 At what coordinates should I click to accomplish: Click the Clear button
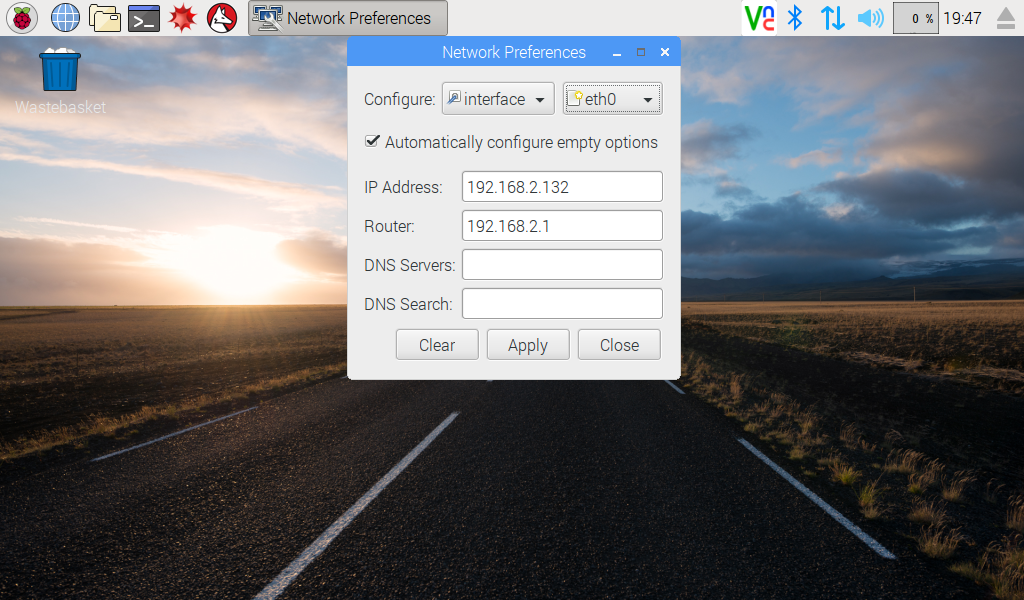point(437,345)
